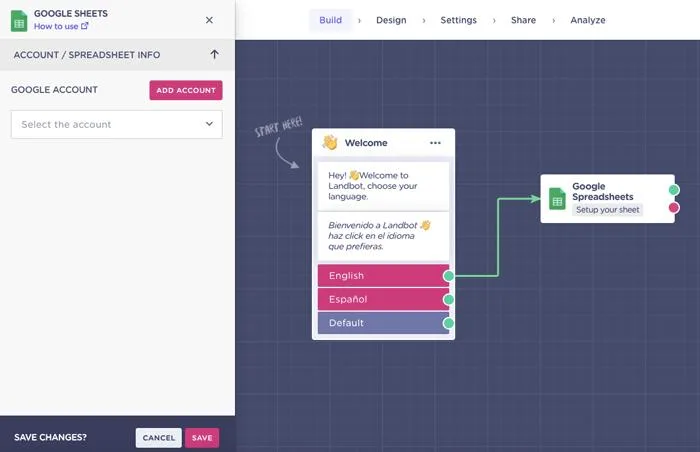This screenshot has width=700, height=452.
Task: Switch to the Design tab
Action: click(391, 20)
